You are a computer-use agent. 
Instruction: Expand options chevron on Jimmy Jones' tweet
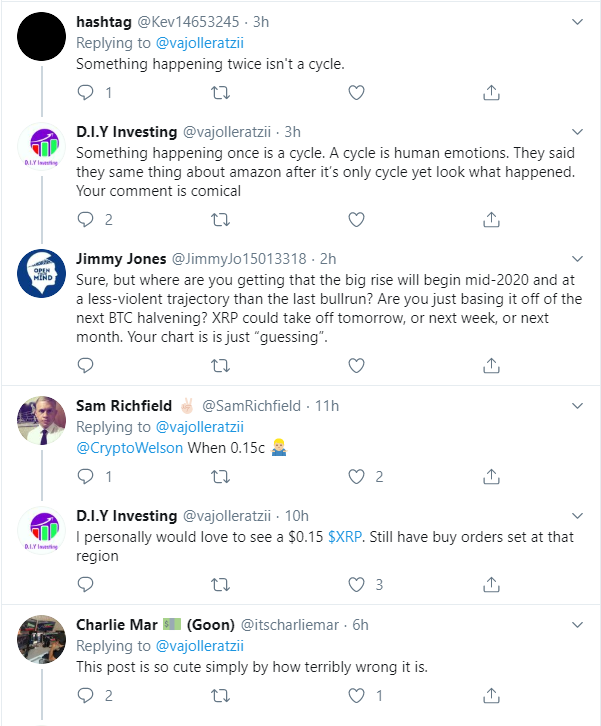(x=578, y=258)
